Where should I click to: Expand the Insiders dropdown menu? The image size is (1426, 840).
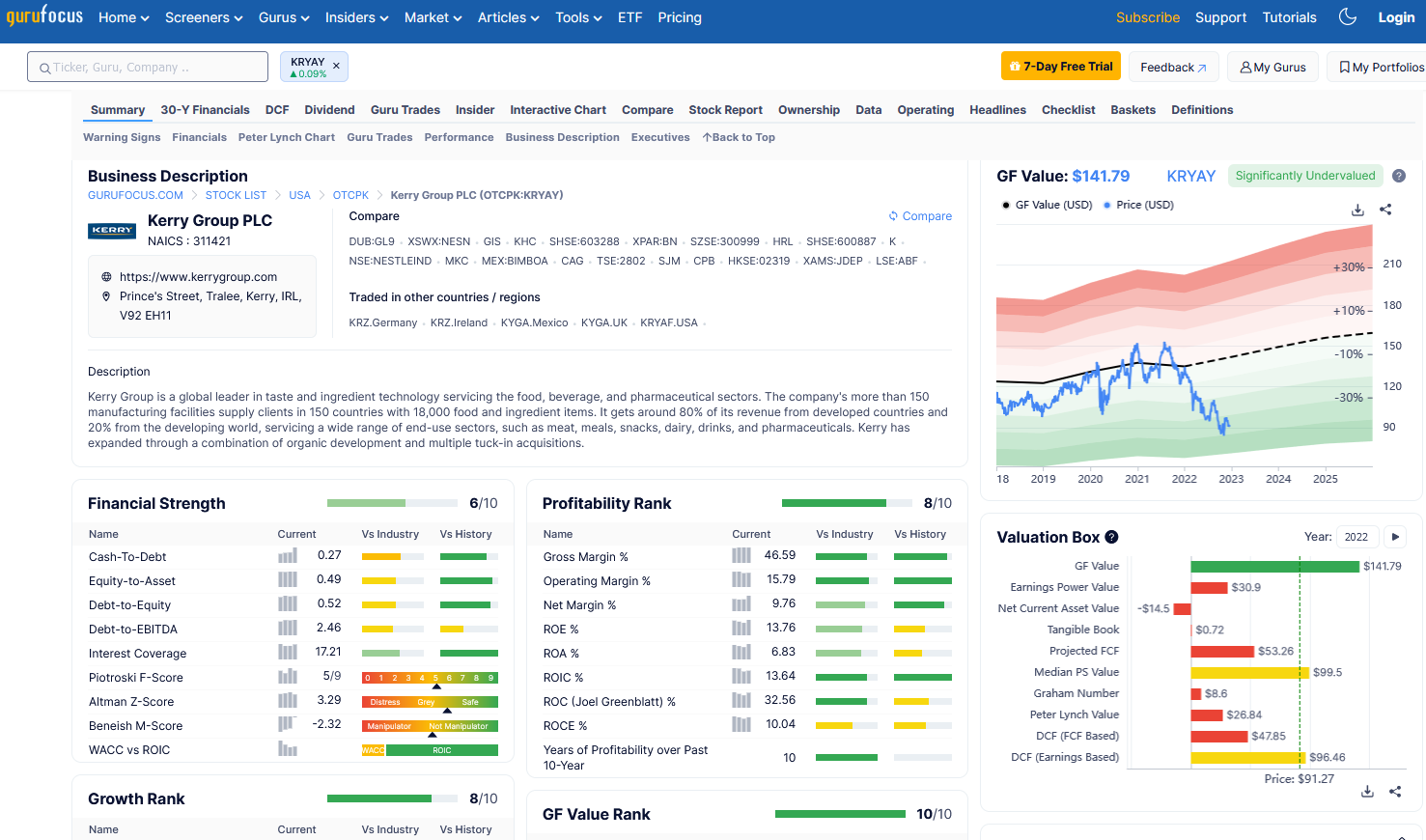tap(356, 17)
